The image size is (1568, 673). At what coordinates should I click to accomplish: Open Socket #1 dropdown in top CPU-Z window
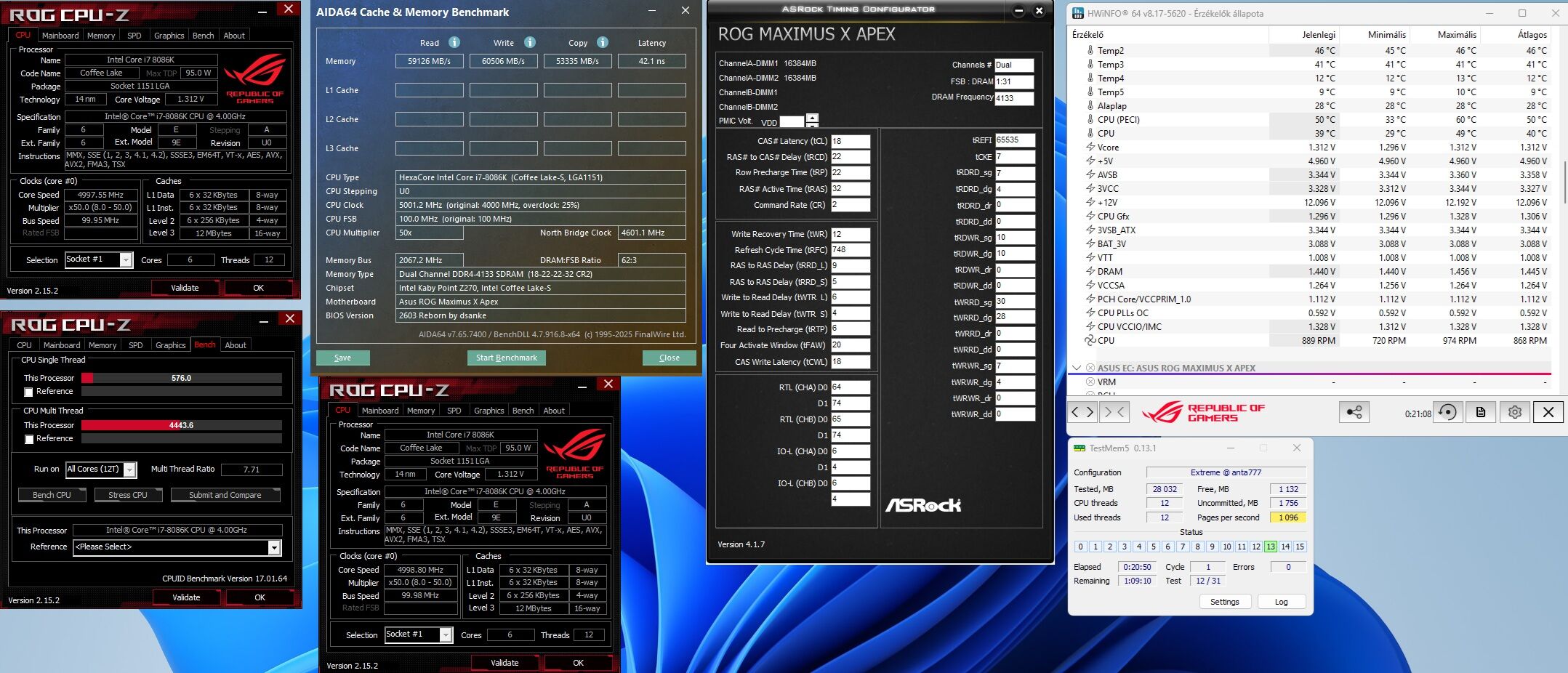point(126,259)
